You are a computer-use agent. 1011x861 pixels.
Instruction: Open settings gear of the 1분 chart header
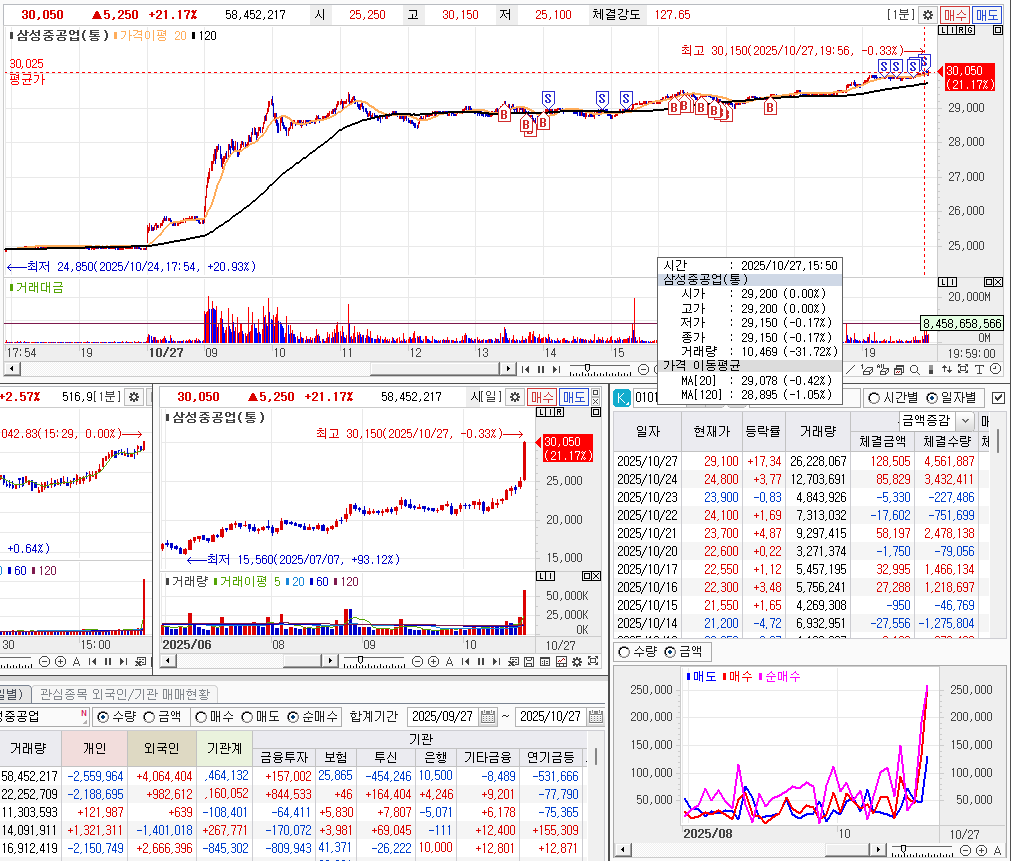(x=927, y=14)
